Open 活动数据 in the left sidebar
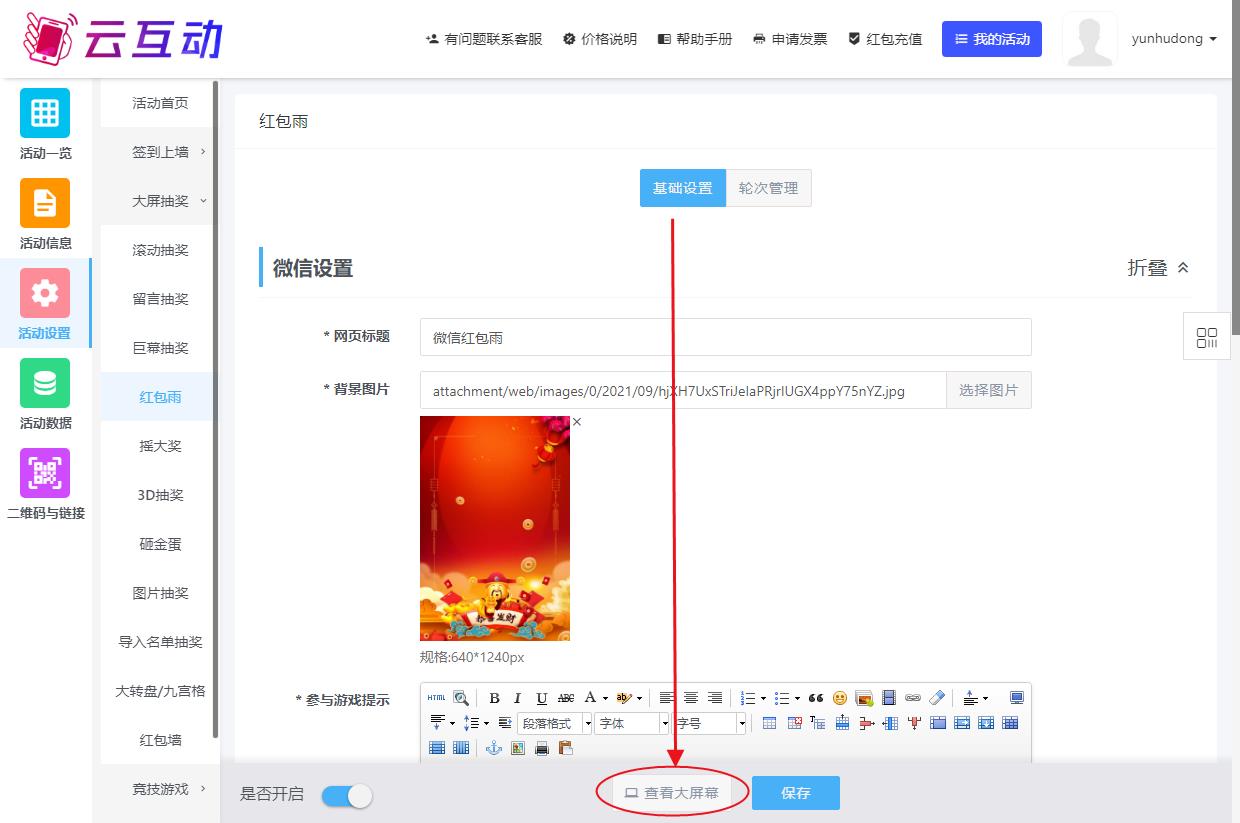 click(x=45, y=395)
